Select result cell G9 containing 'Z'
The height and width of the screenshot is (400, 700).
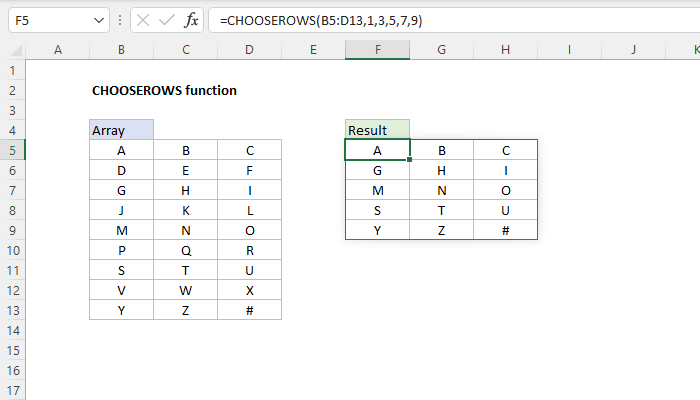click(442, 230)
